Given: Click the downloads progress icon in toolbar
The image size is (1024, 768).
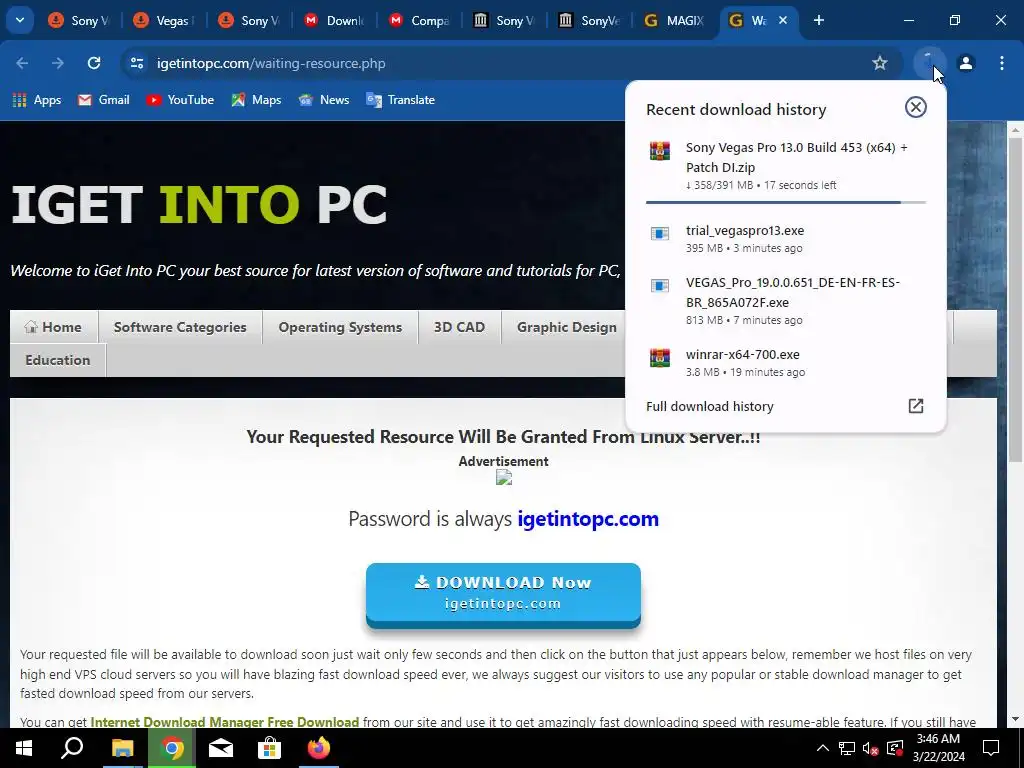Looking at the screenshot, I should click(929, 63).
